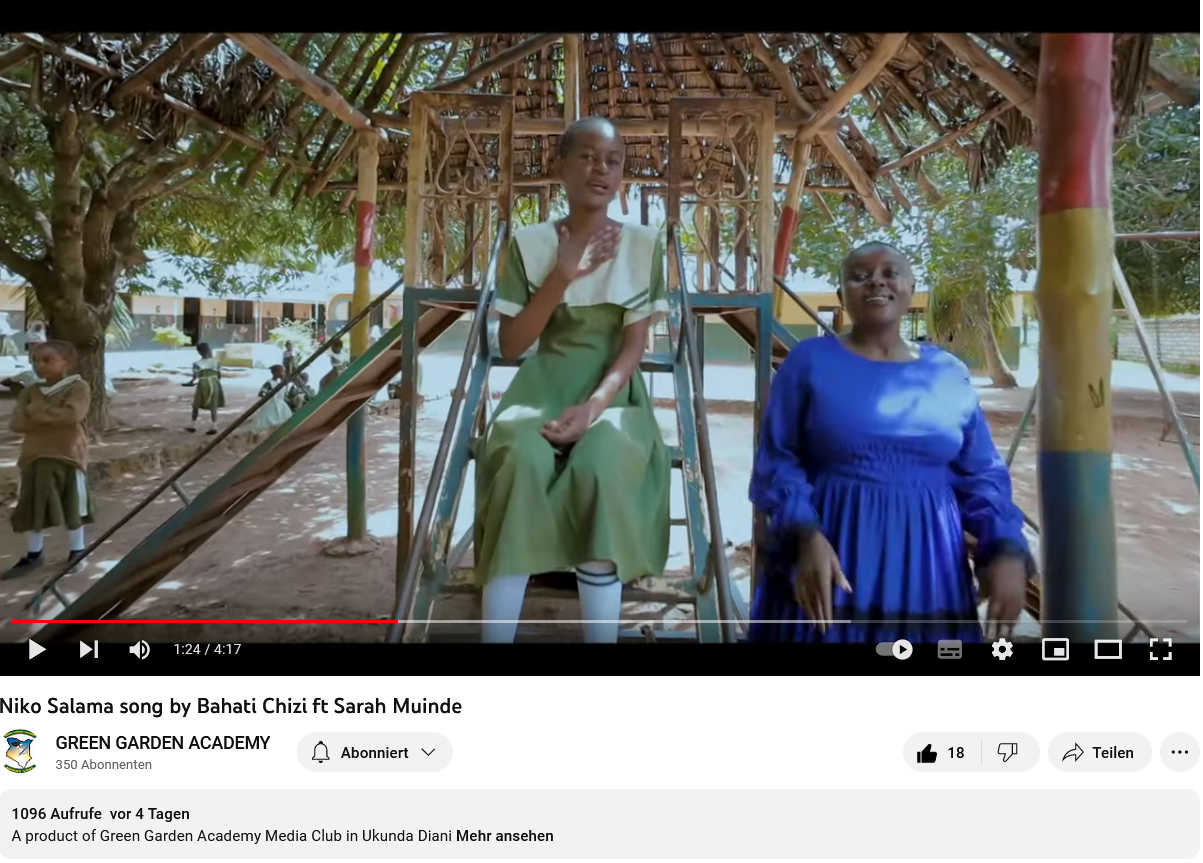Enter fullscreen mode icon

click(x=1160, y=649)
